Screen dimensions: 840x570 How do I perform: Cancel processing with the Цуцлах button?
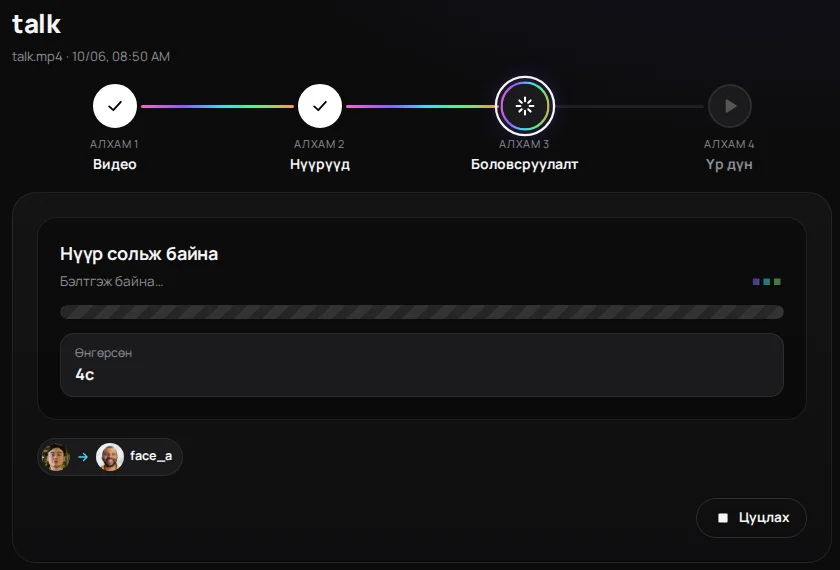(751, 518)
